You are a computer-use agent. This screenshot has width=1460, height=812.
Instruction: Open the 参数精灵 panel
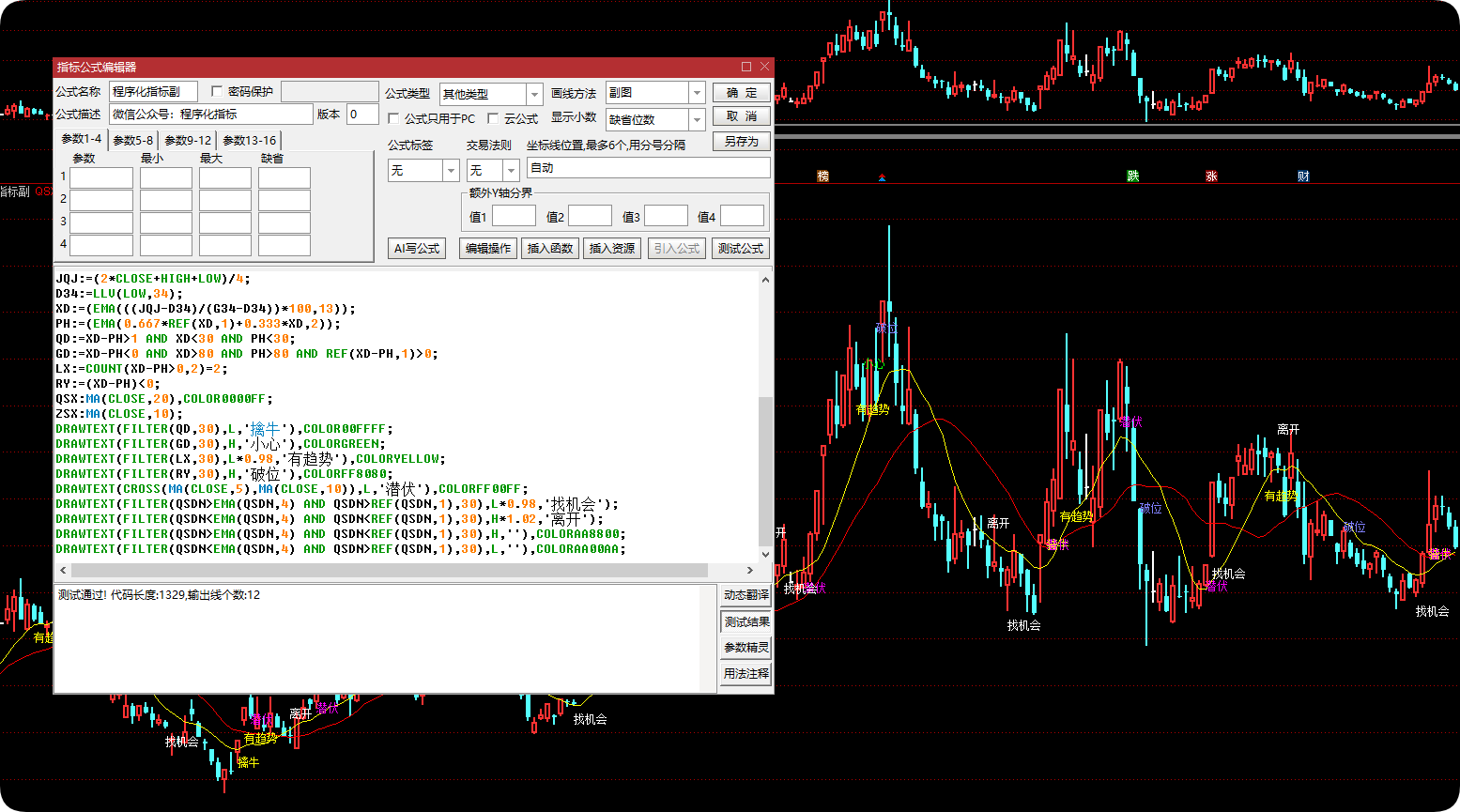coord(746,648)
